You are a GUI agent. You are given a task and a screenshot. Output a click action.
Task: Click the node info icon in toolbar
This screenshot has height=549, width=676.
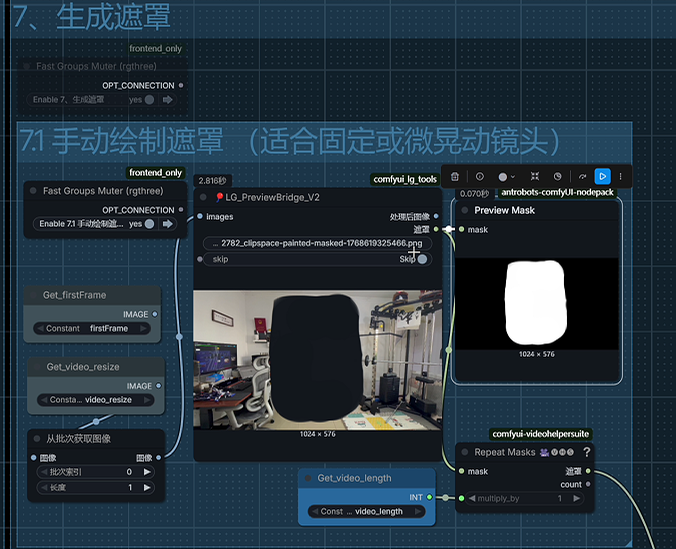tap(479, 176)
